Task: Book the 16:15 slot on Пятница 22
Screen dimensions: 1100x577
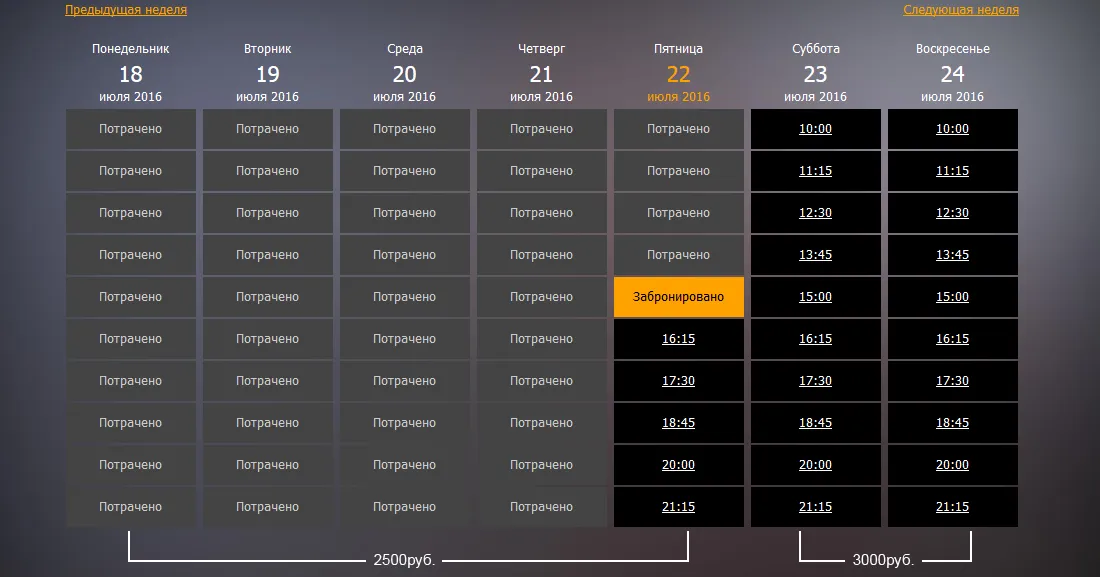Action: coord(678,339)
